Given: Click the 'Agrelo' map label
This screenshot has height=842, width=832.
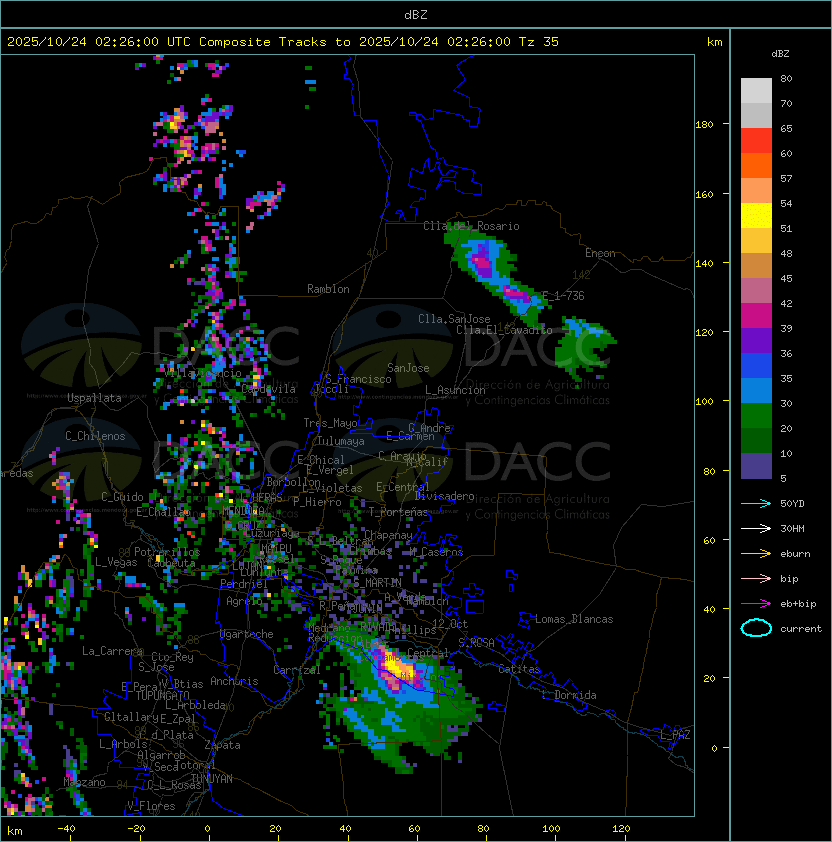Looking at the screenshot, I should pos(244,601).
